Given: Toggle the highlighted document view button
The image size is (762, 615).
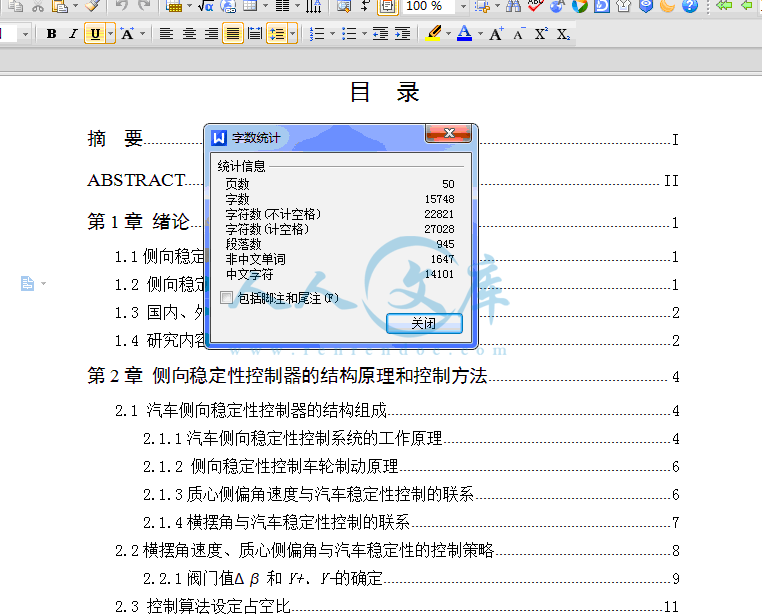Looking at the screenshot, I should coord(387,6).
